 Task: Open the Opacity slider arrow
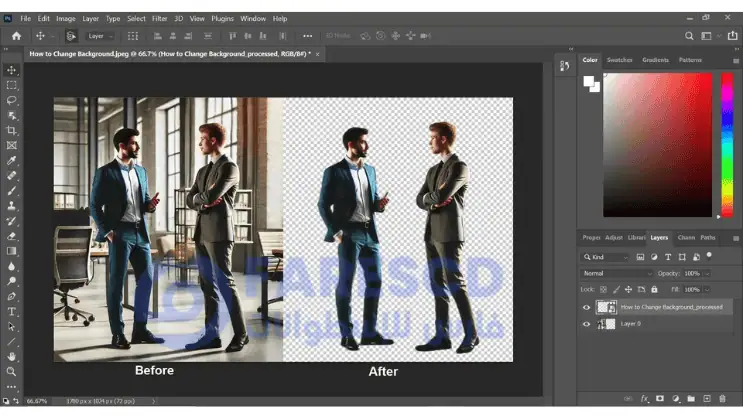pos(707,274)
